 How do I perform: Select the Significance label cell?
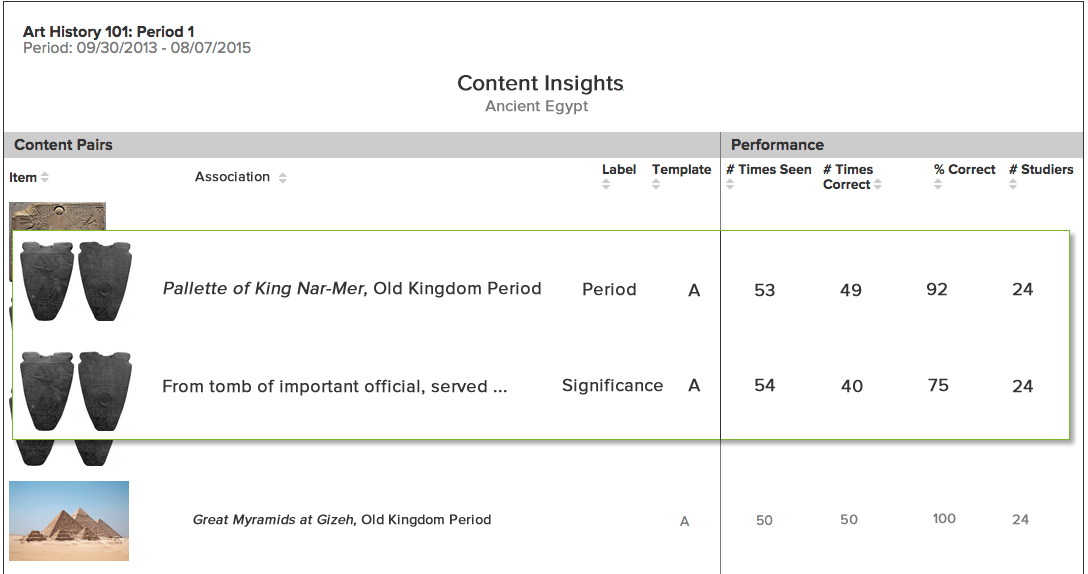click(x=612, y=386)
